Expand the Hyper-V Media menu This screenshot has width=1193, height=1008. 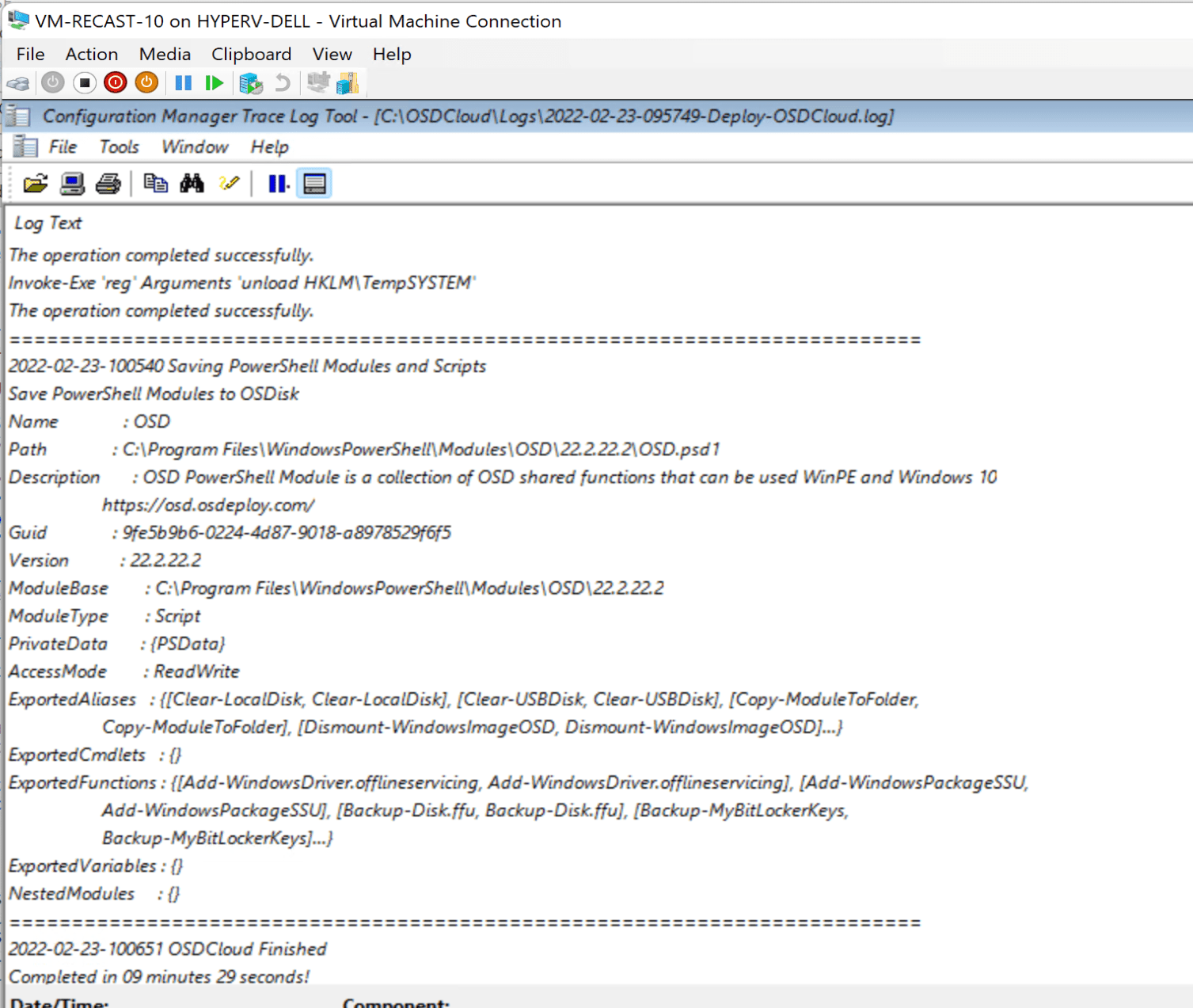click(165, 54)
